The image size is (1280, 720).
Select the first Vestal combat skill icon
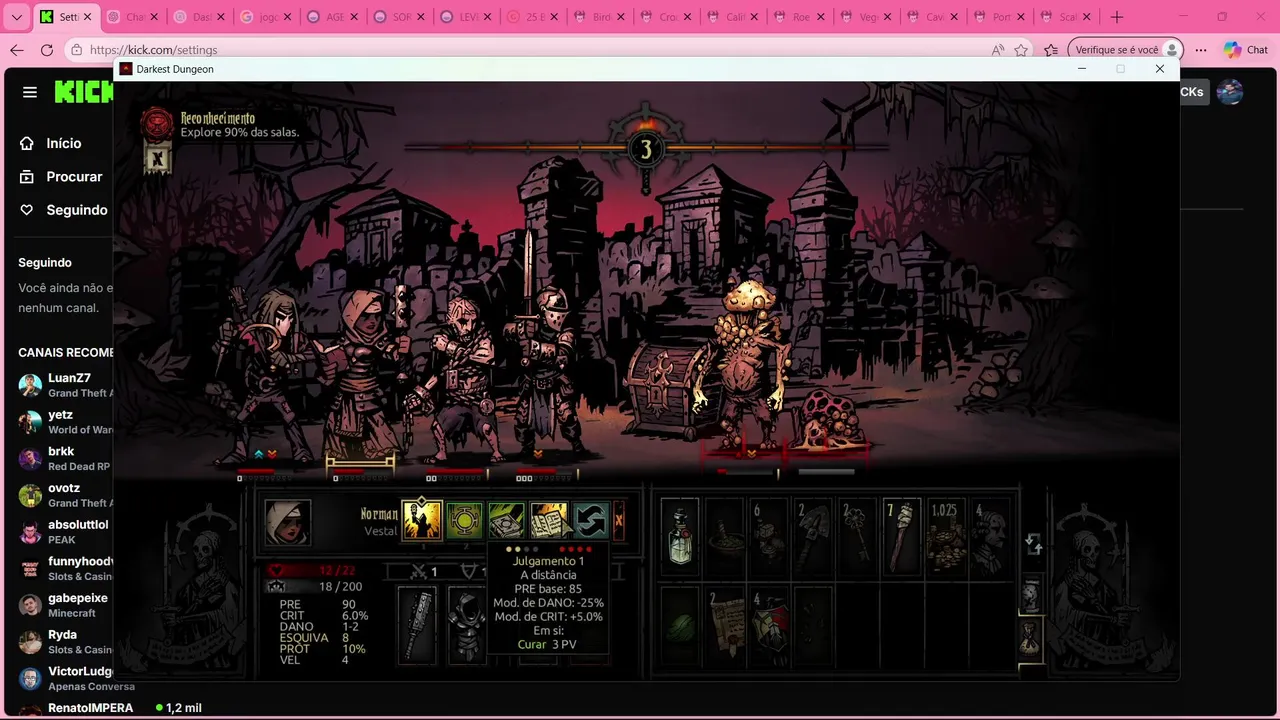[x=421, y=521]
